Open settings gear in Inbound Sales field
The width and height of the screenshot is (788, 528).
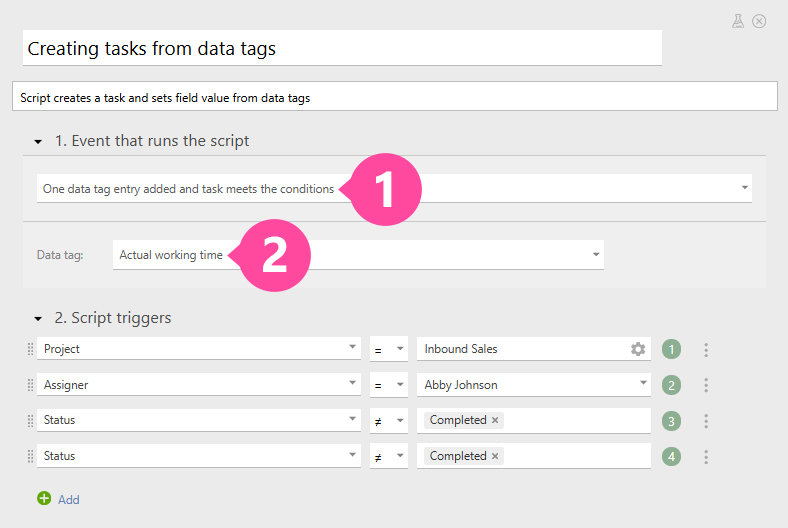click(638, 349)
